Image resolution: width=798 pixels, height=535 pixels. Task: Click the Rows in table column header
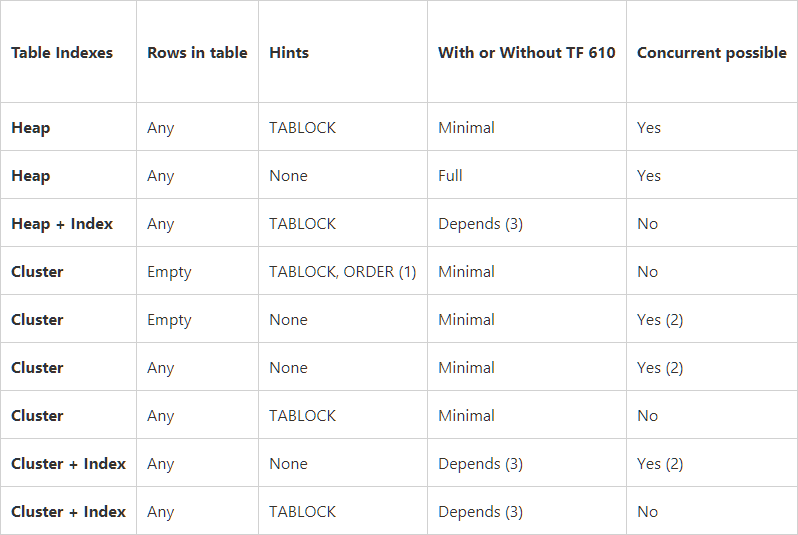[x=197, y=53]
